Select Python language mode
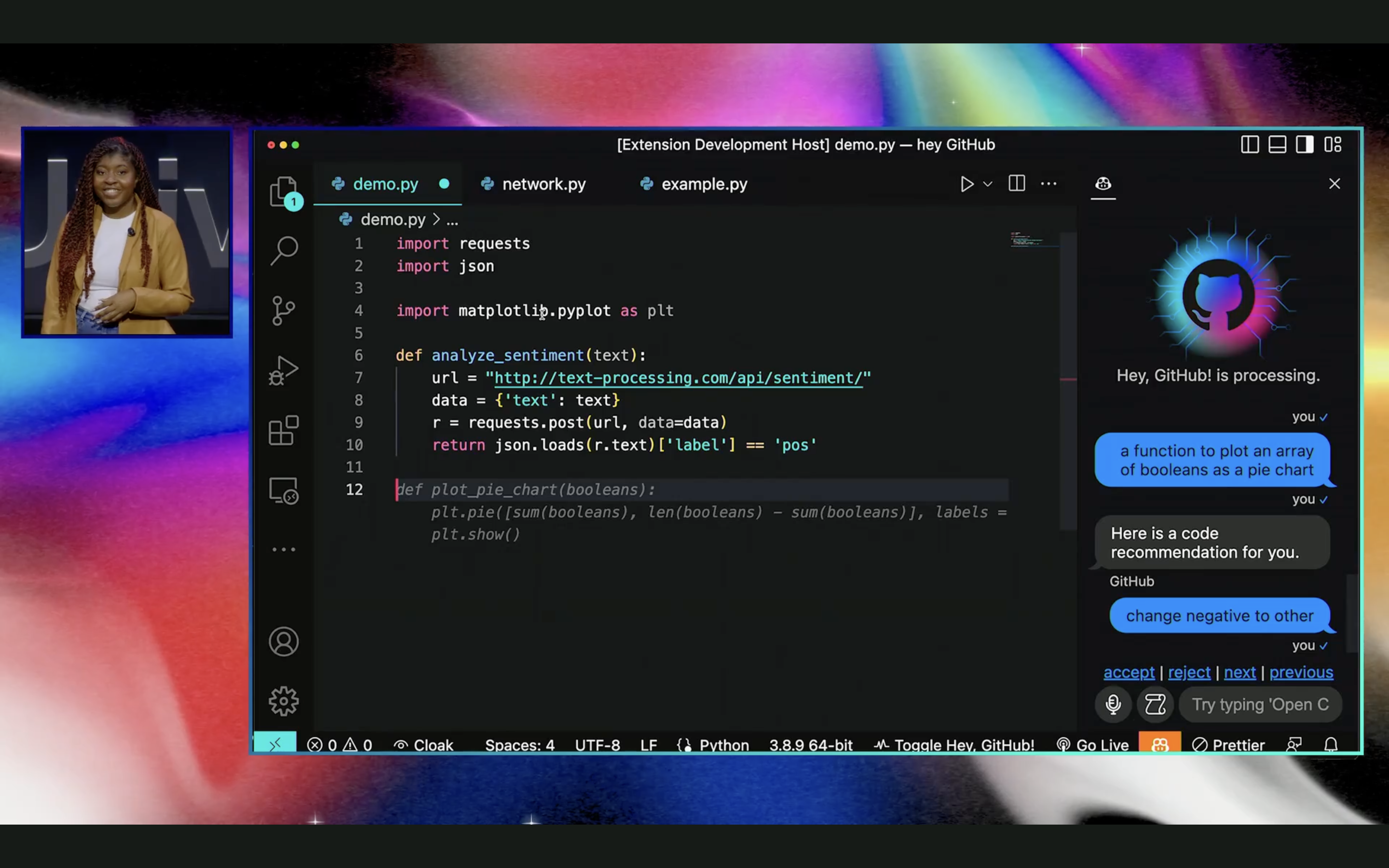1389x868 pixels. click(724, 745)
